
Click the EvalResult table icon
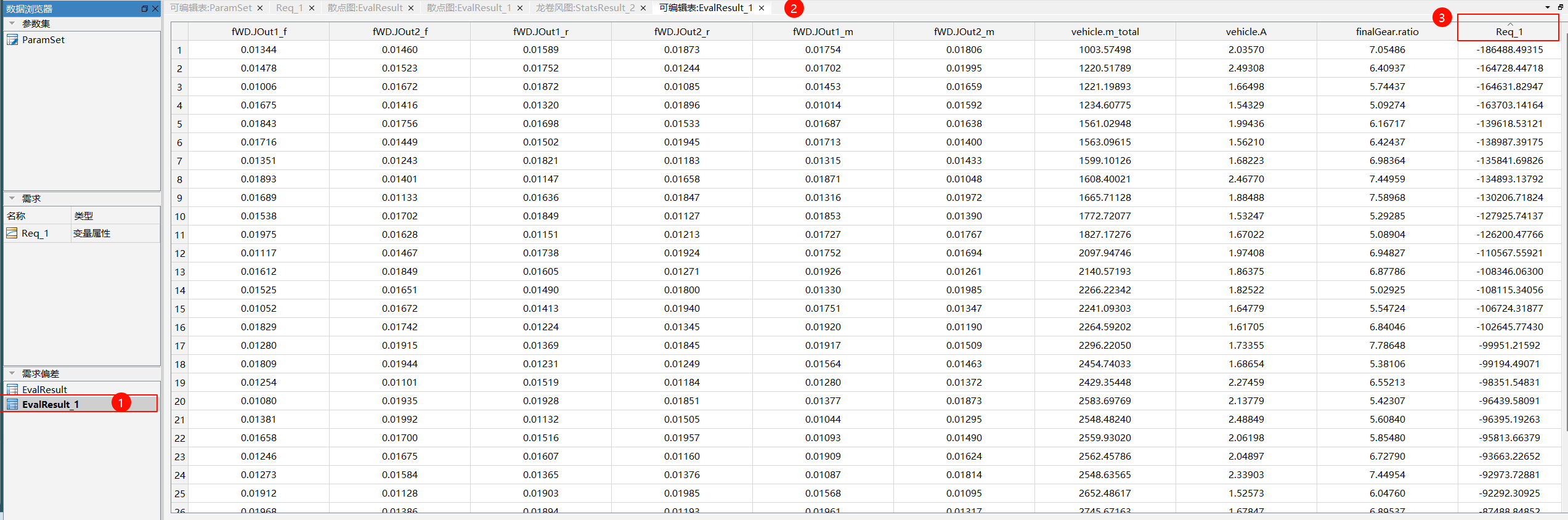tap(12, 389)
